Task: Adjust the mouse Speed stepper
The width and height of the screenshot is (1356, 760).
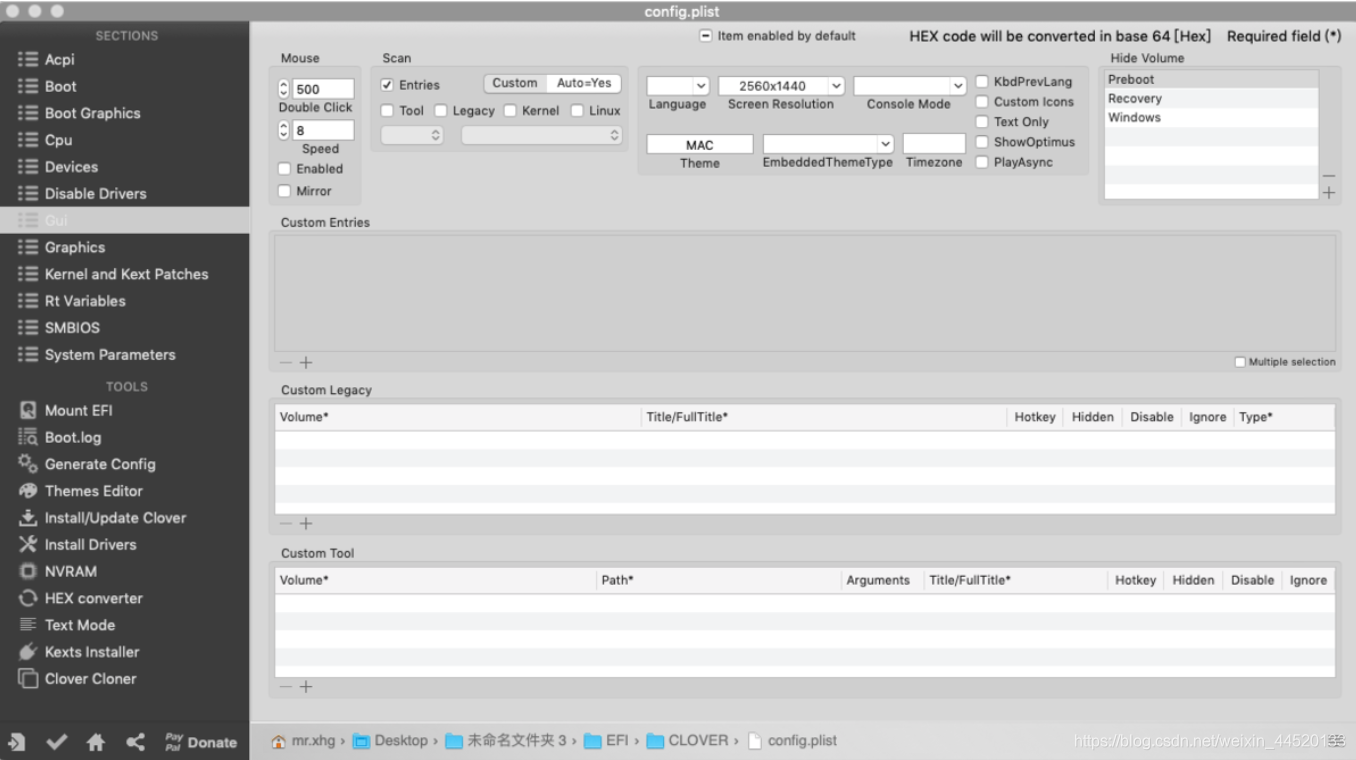Action: 283,130
